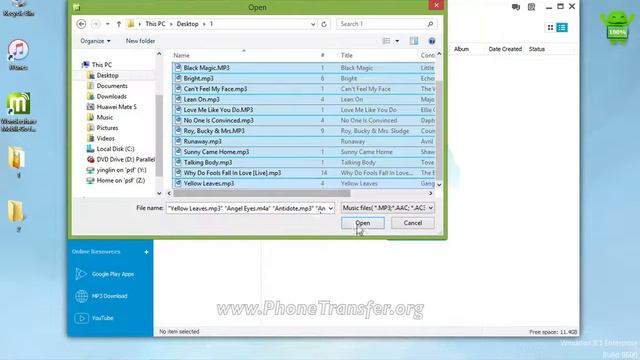Change view with the view icon

pyautogui.click(x=386, y=41)
